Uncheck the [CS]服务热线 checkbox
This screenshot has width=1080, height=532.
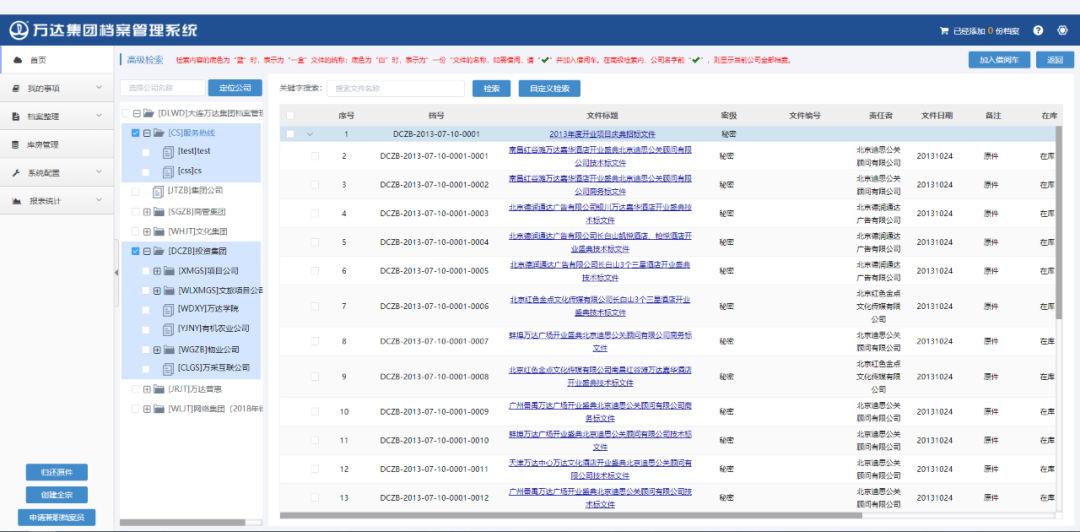(136, 133)
